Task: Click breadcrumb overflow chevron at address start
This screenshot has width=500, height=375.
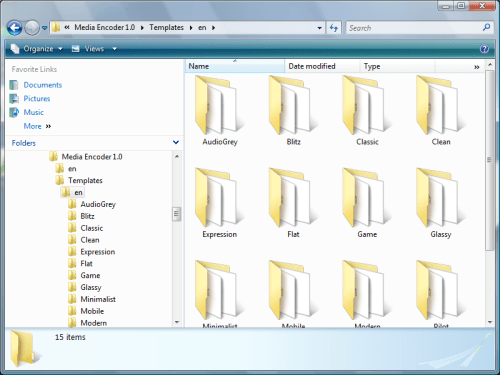Action: click(x=67, y=28)
